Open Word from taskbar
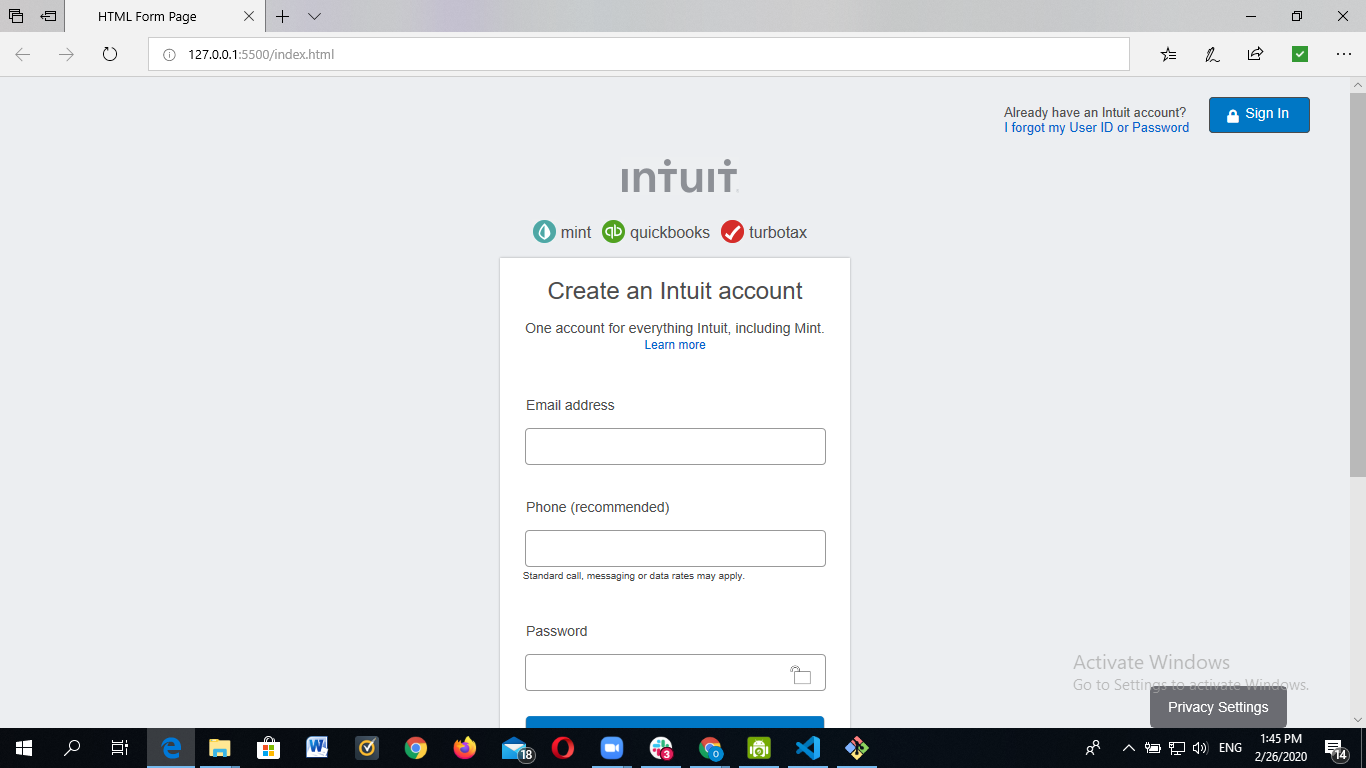The height and width of the screenshot is (768, 1366). coord(318,748)
